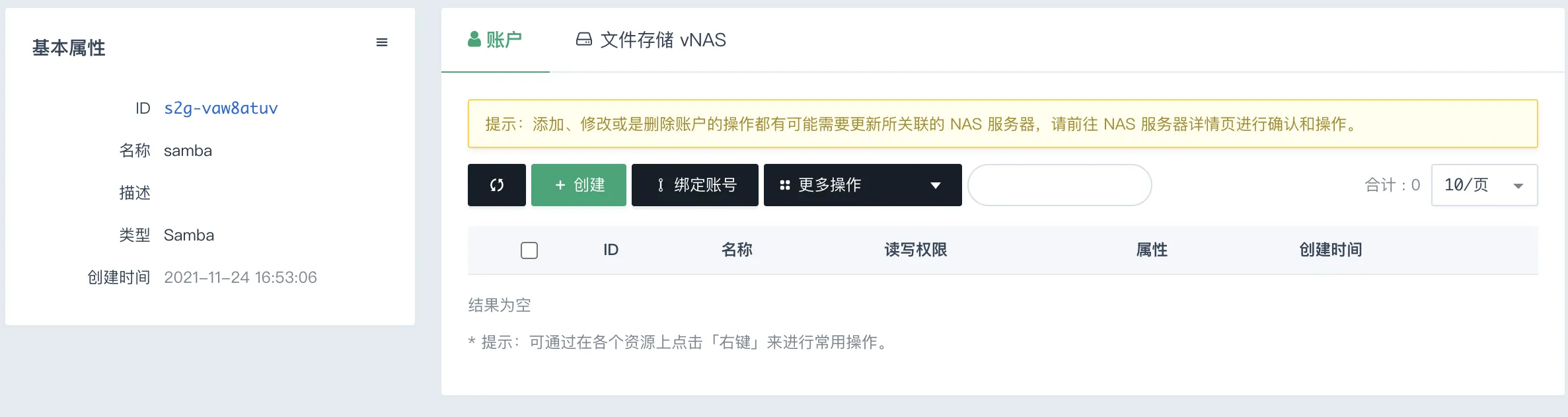Click the grid icon on 更多操作
This screenshot has width=1568, height=417.
point(785,185)
